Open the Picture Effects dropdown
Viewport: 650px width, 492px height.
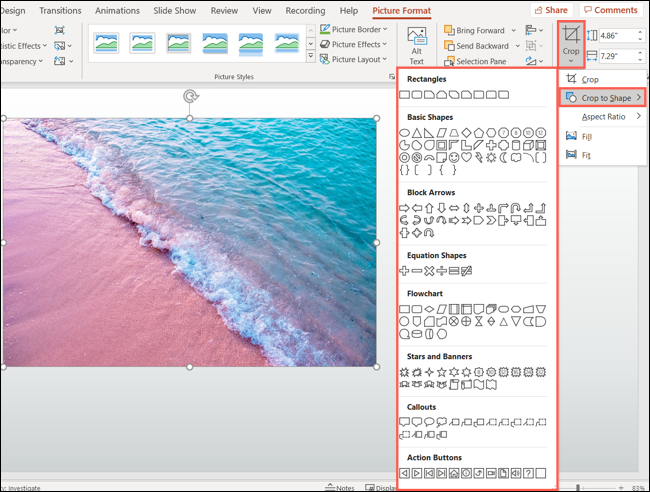pos(355,44)
